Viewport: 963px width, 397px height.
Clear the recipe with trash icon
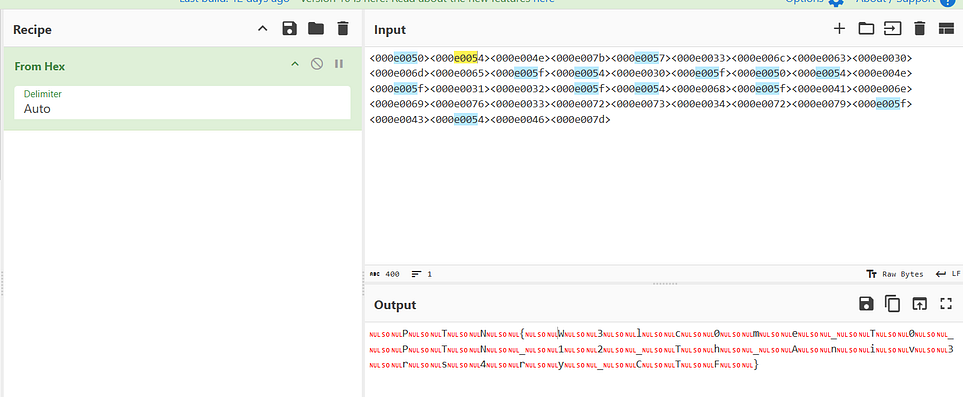343,28
